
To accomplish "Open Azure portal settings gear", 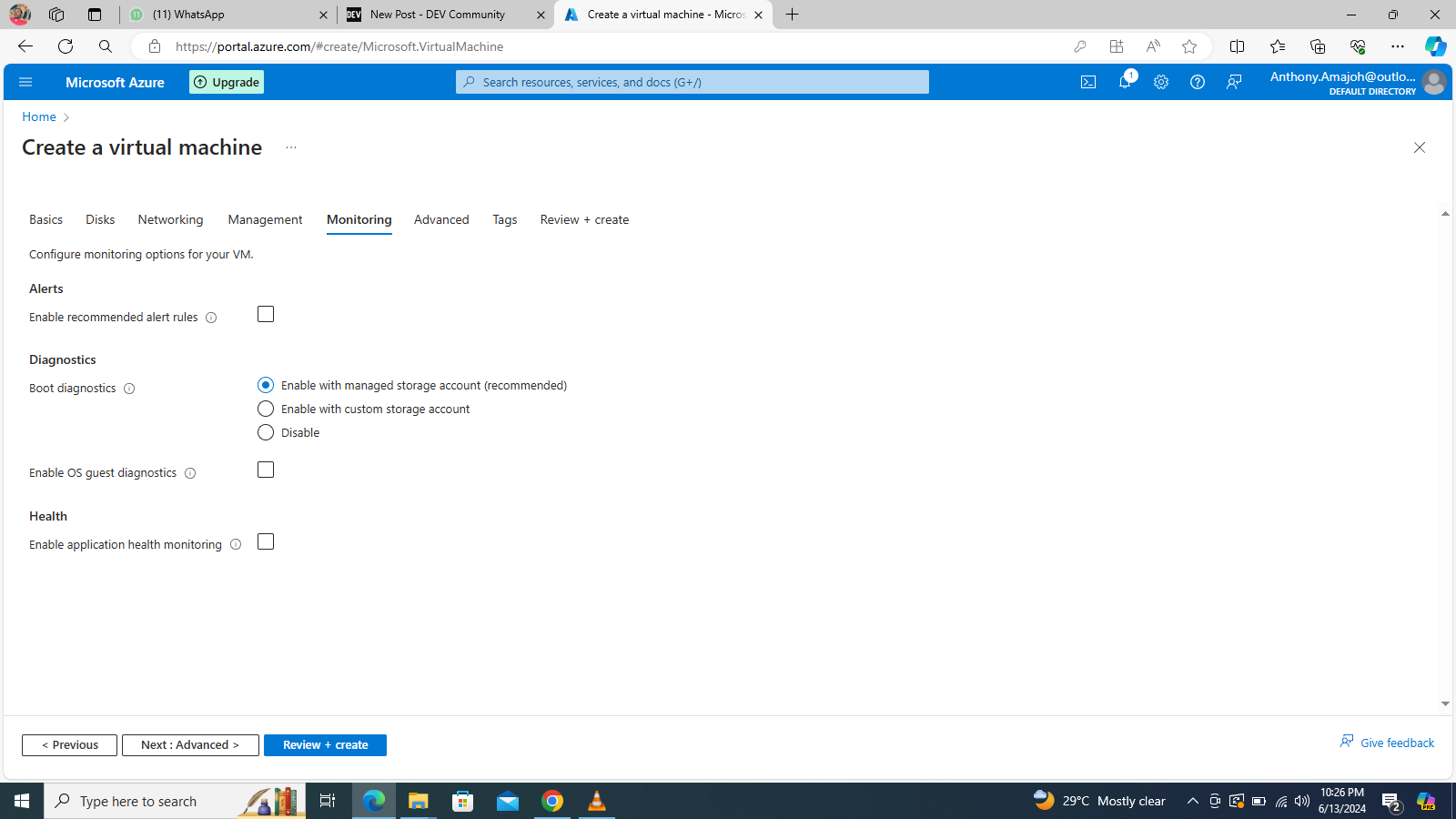I will [x=1161, y=82].
